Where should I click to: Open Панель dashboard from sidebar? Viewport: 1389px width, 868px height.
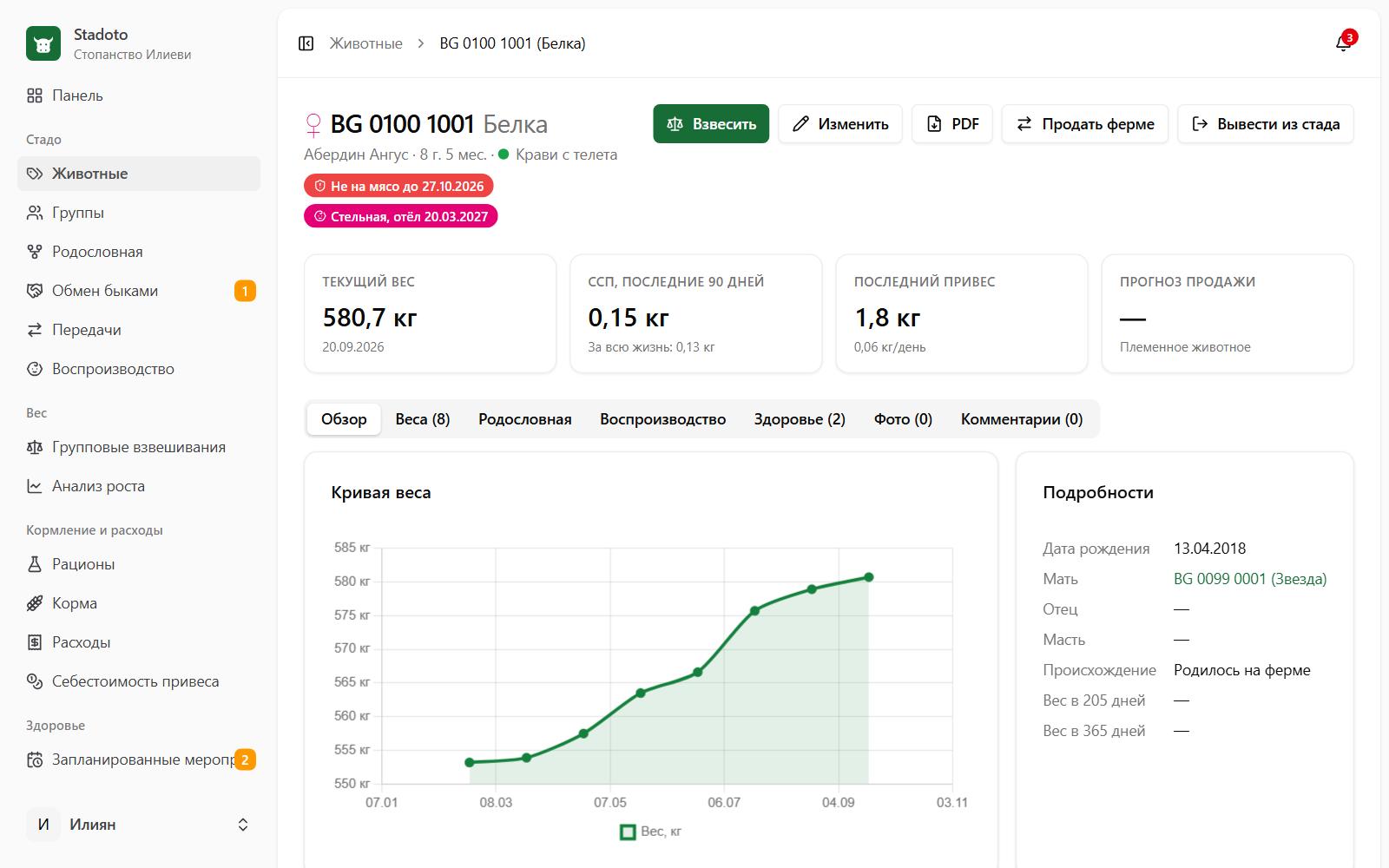point(139,95)
